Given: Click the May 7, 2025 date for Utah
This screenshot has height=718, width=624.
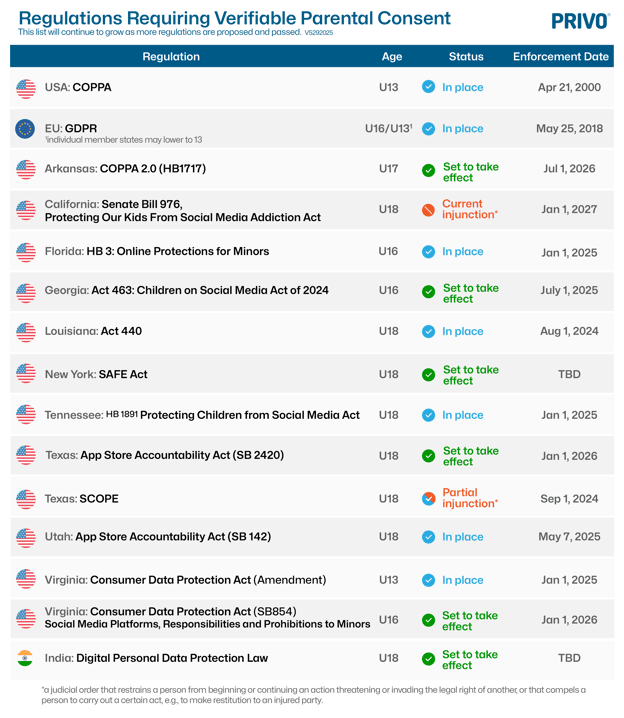Looking at the screenshot, I should [x=569, y=537].
